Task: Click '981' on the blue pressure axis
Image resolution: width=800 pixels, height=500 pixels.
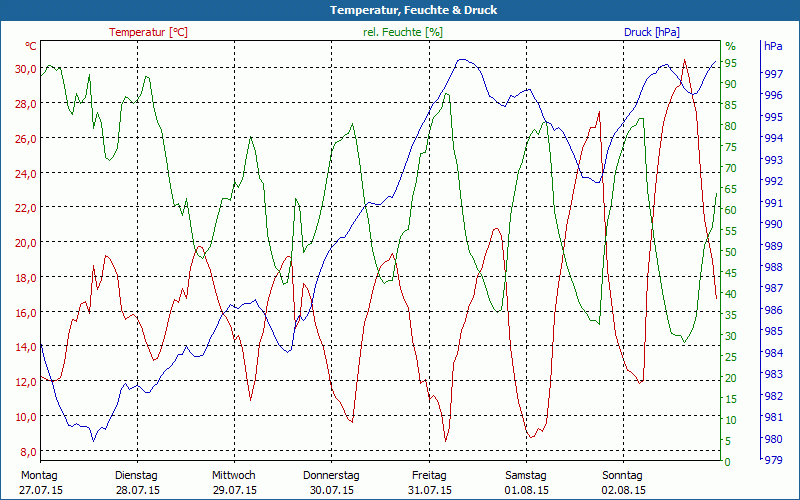Action: click(773, 417)
